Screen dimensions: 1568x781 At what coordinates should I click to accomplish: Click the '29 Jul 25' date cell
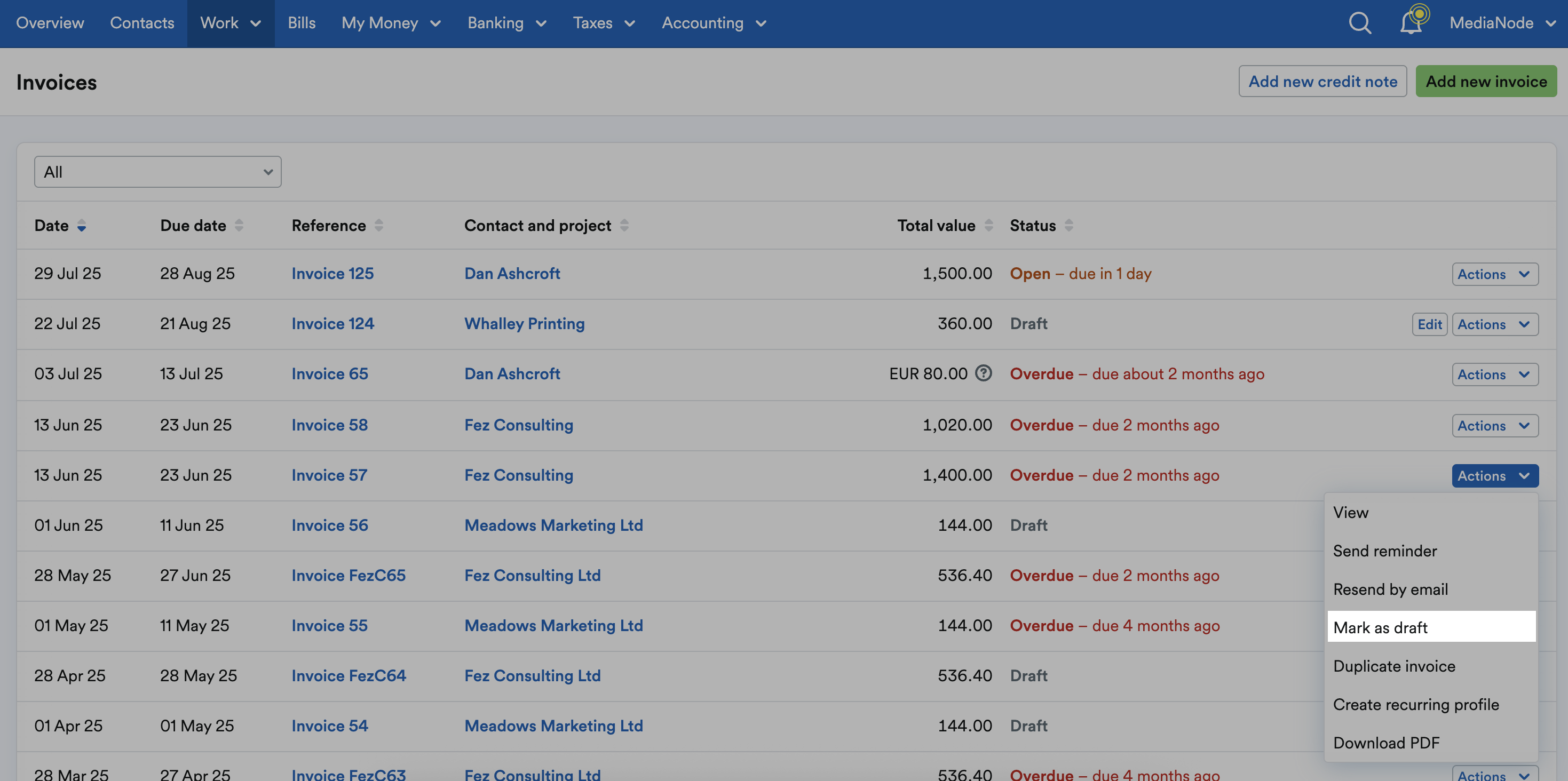point(68,273)
